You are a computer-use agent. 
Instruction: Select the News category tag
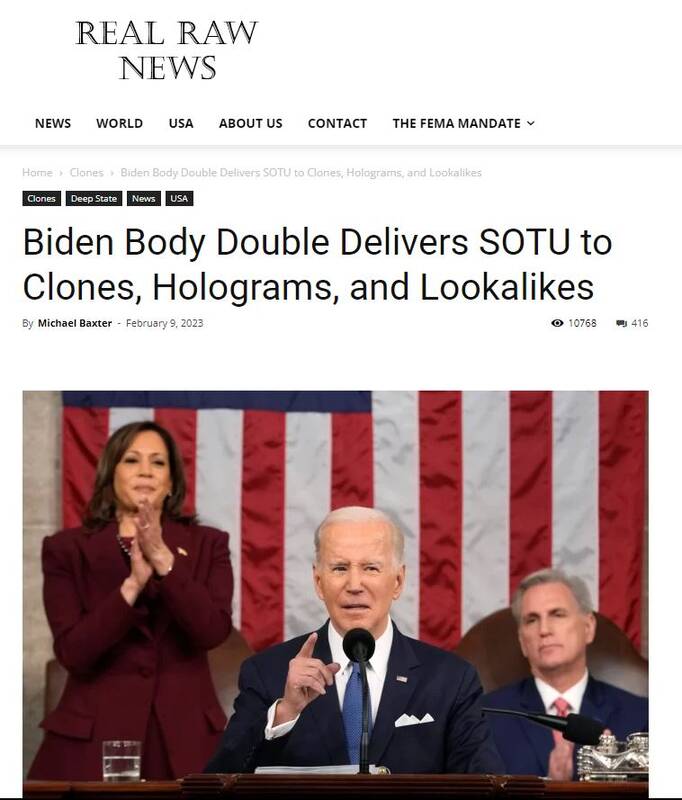(x=144, y=198)
